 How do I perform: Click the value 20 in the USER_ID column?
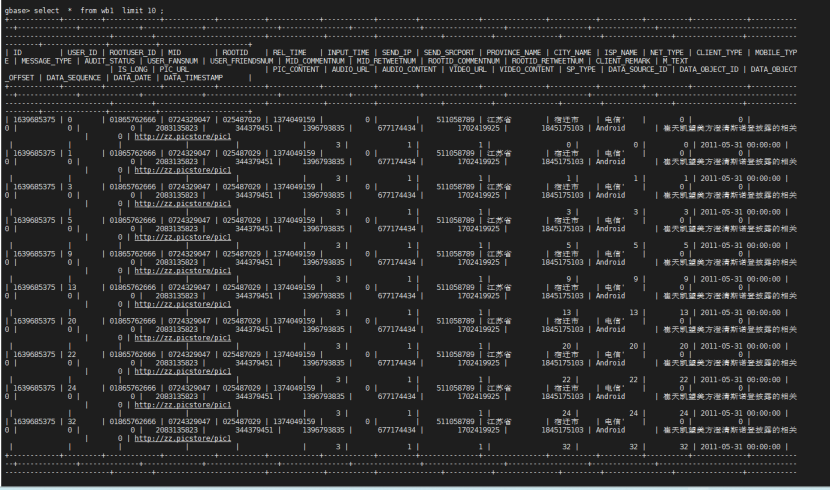pyautogui.click(x=72, y=321)
